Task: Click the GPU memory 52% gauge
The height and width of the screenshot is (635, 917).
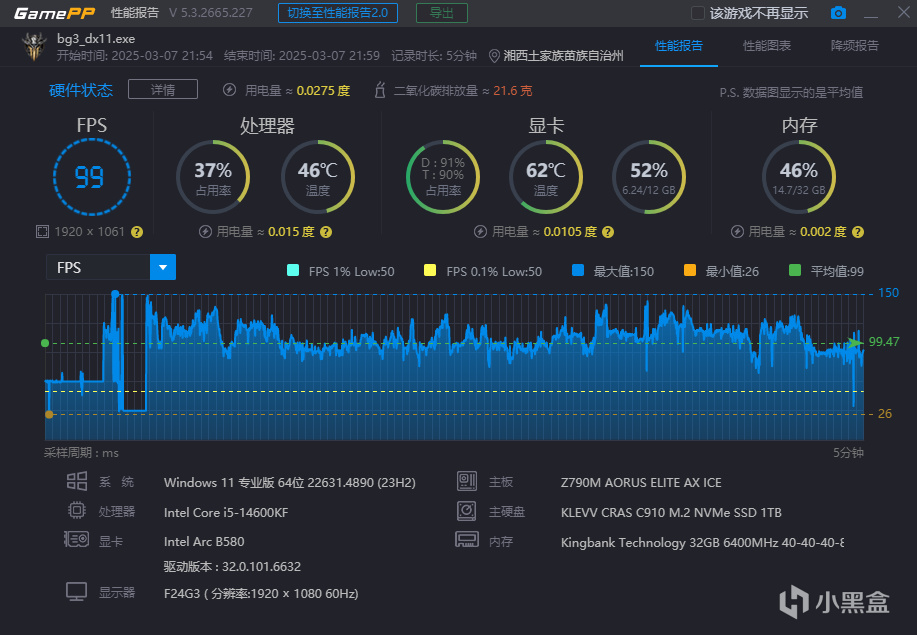Action: [x=649, y=177]
